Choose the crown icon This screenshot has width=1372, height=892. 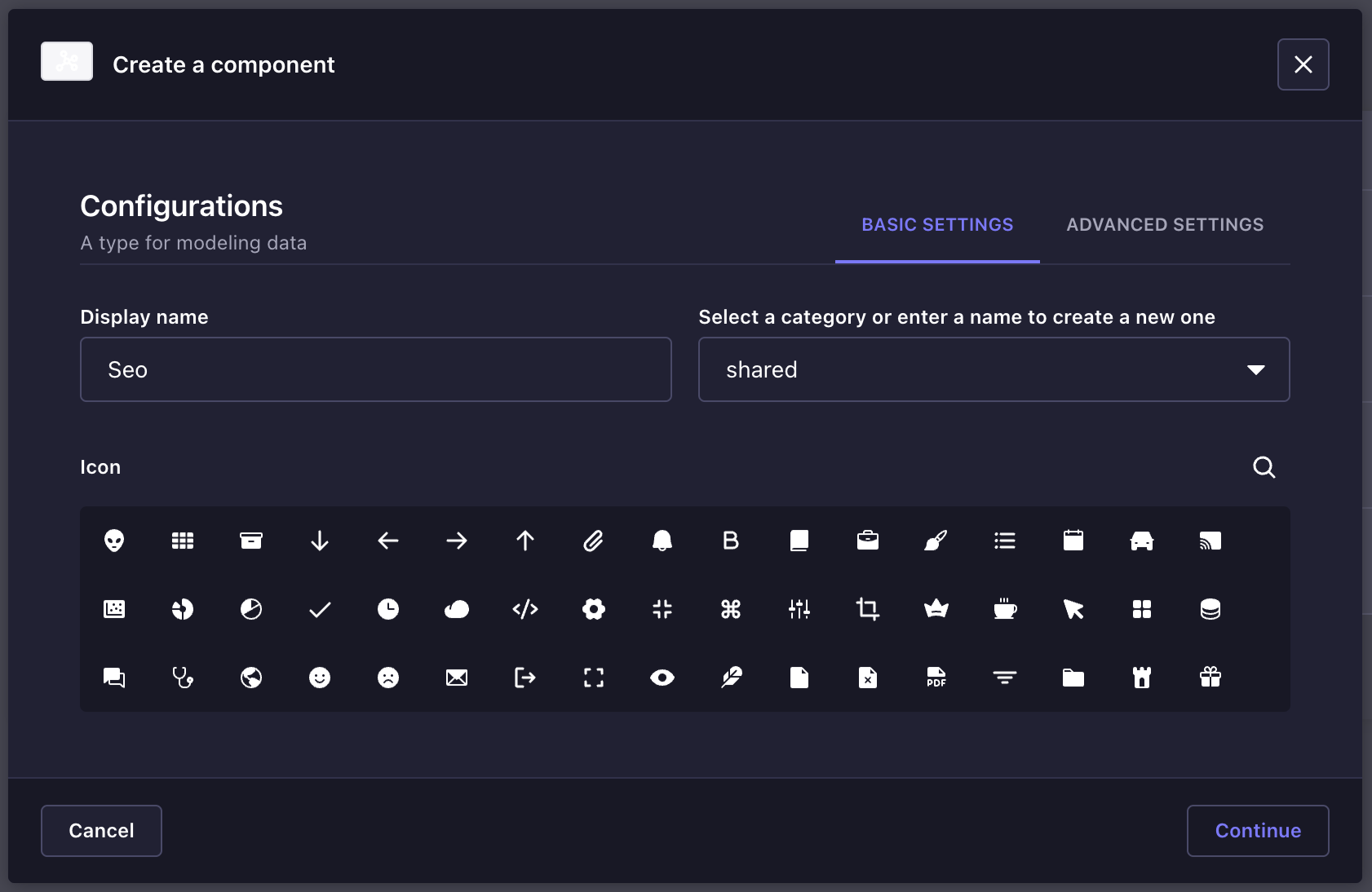tap(937, 609)
